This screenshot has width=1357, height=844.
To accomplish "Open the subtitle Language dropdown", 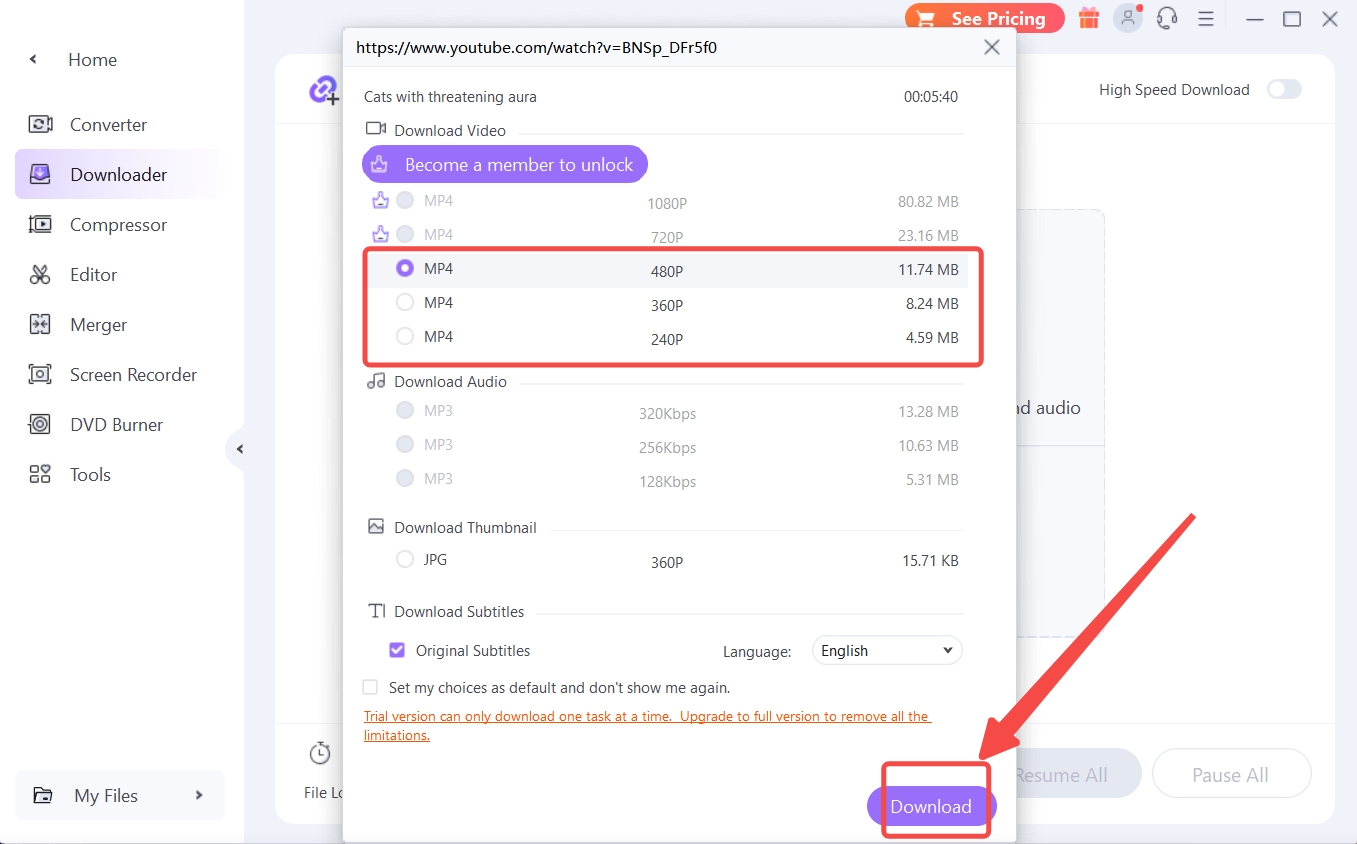I will click(887, 650).
